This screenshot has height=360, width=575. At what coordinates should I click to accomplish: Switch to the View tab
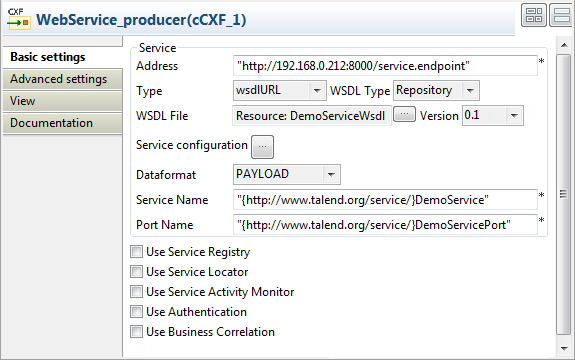tap(63, 101)
